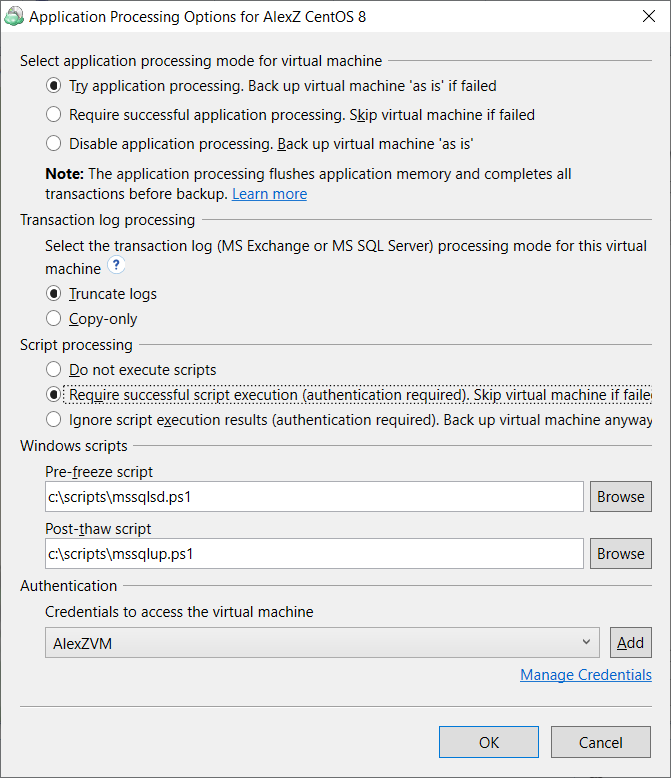Select 'Try application processing' radio option
The image size is (671, 778).
tap(53, 86)
